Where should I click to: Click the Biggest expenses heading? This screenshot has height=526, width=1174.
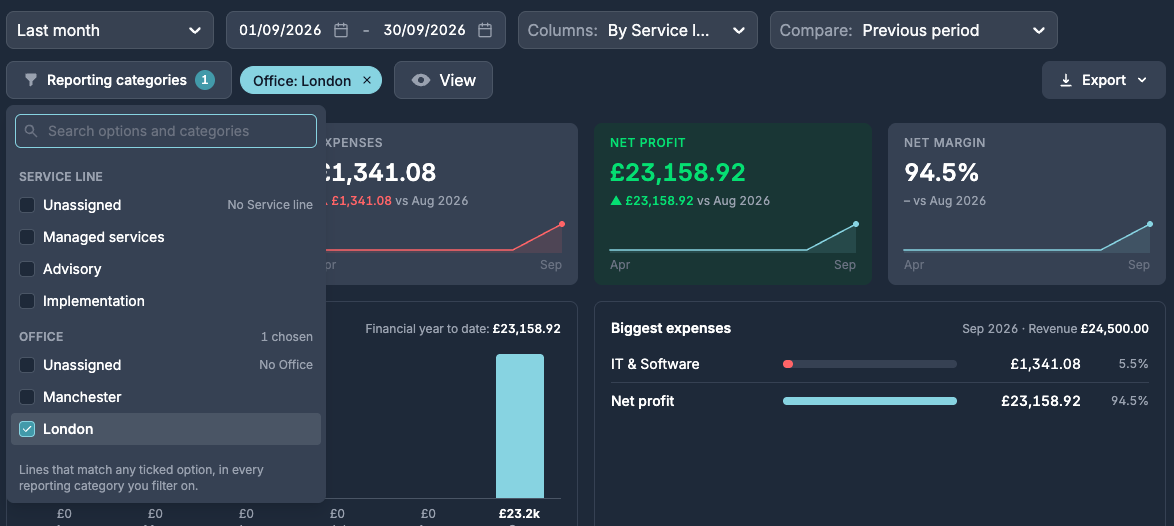pyautogui.click(x=671, y=328)
